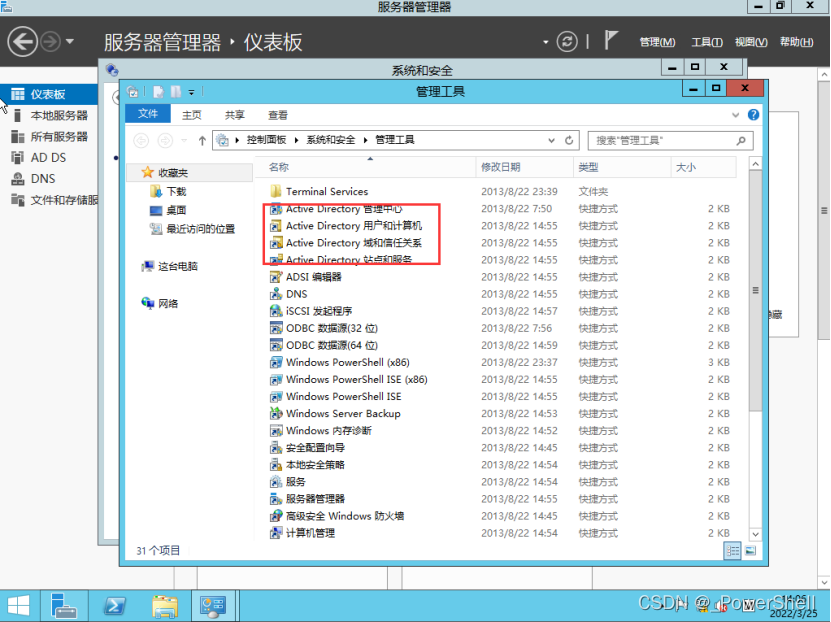
Task: Select 所有服务器 in Server Manager sidebar
Action: (49, 137)
